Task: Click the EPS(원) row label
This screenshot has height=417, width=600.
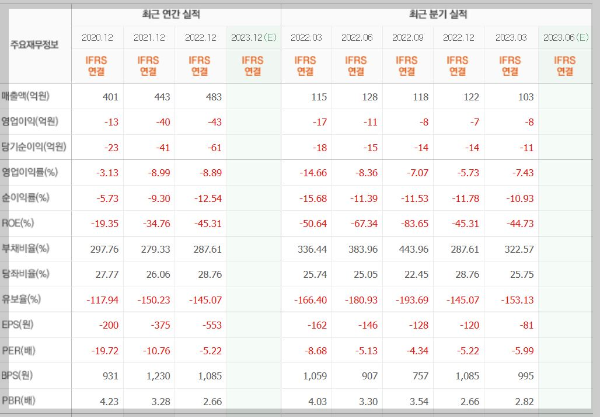Action: tap(18, 325)
